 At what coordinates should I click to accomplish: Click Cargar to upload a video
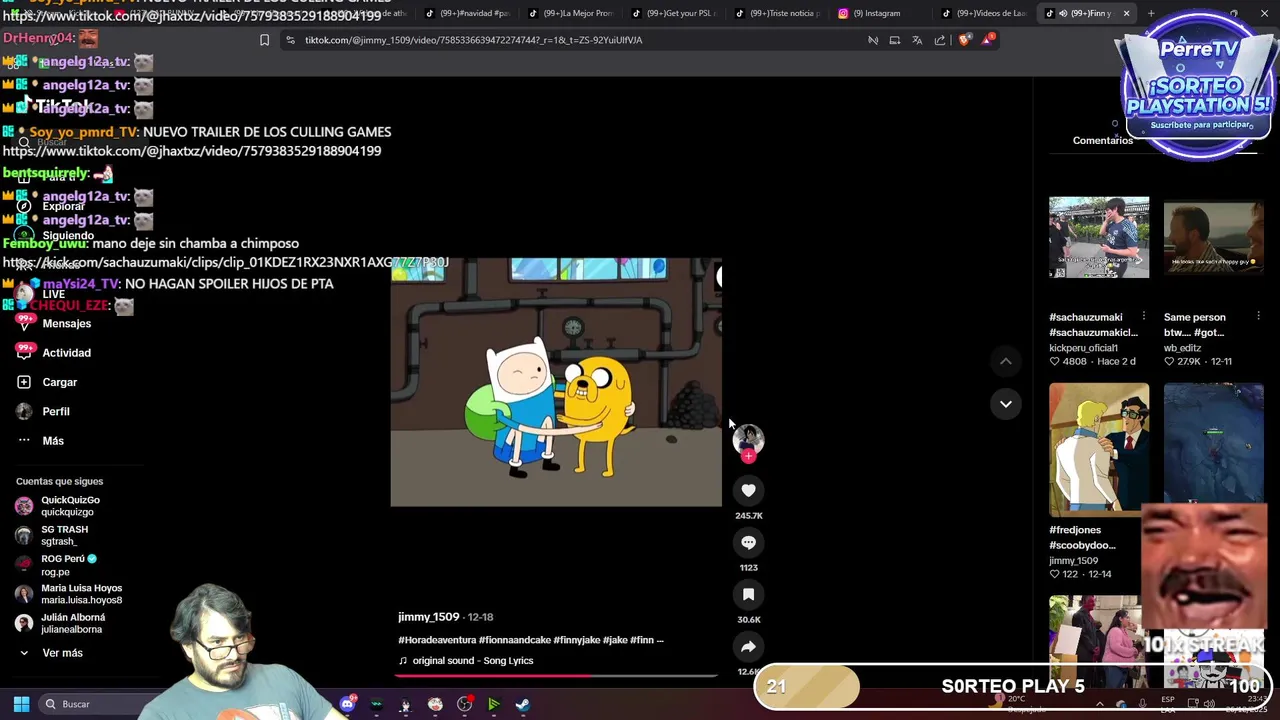click(59, 382)
